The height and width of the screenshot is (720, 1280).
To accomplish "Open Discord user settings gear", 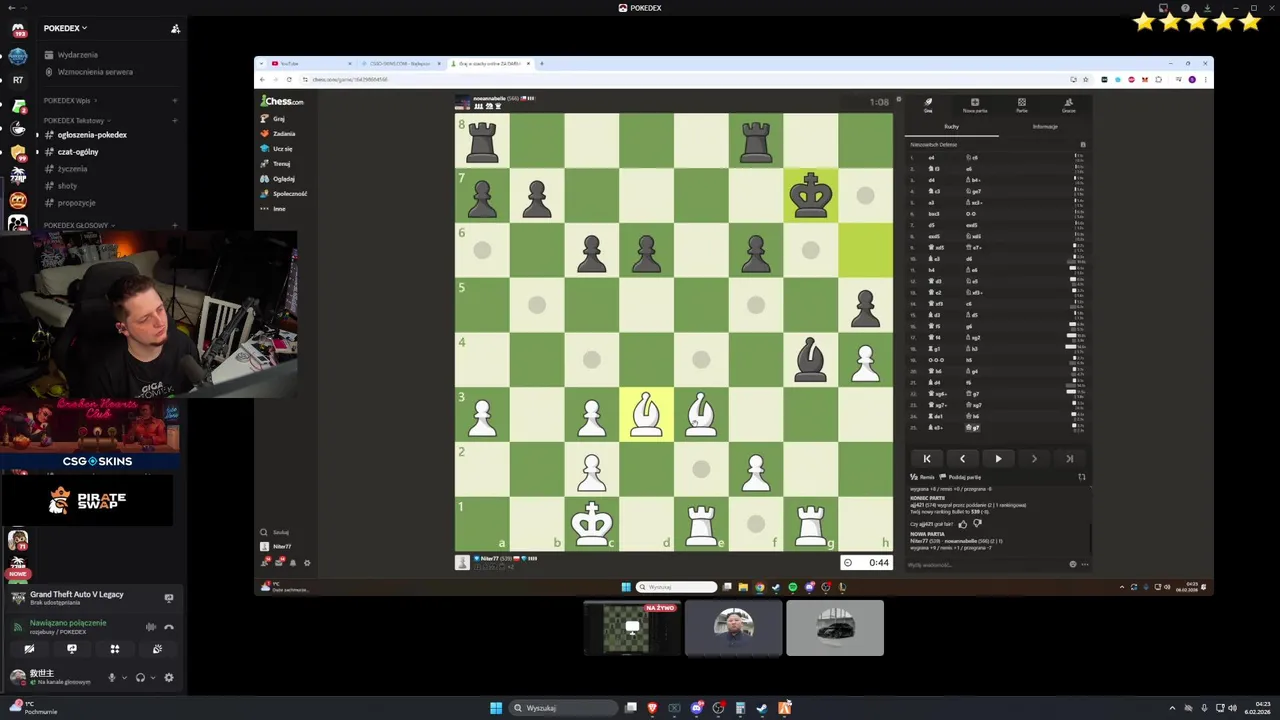I will click(x=168, y=677).
